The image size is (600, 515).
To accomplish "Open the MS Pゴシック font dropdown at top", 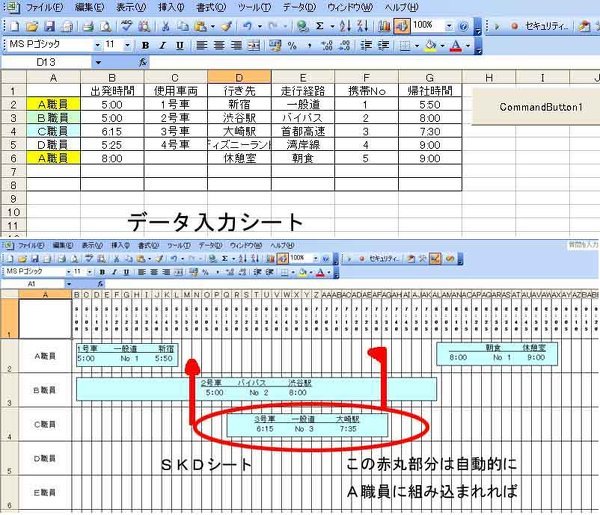I will click(98, 45).
